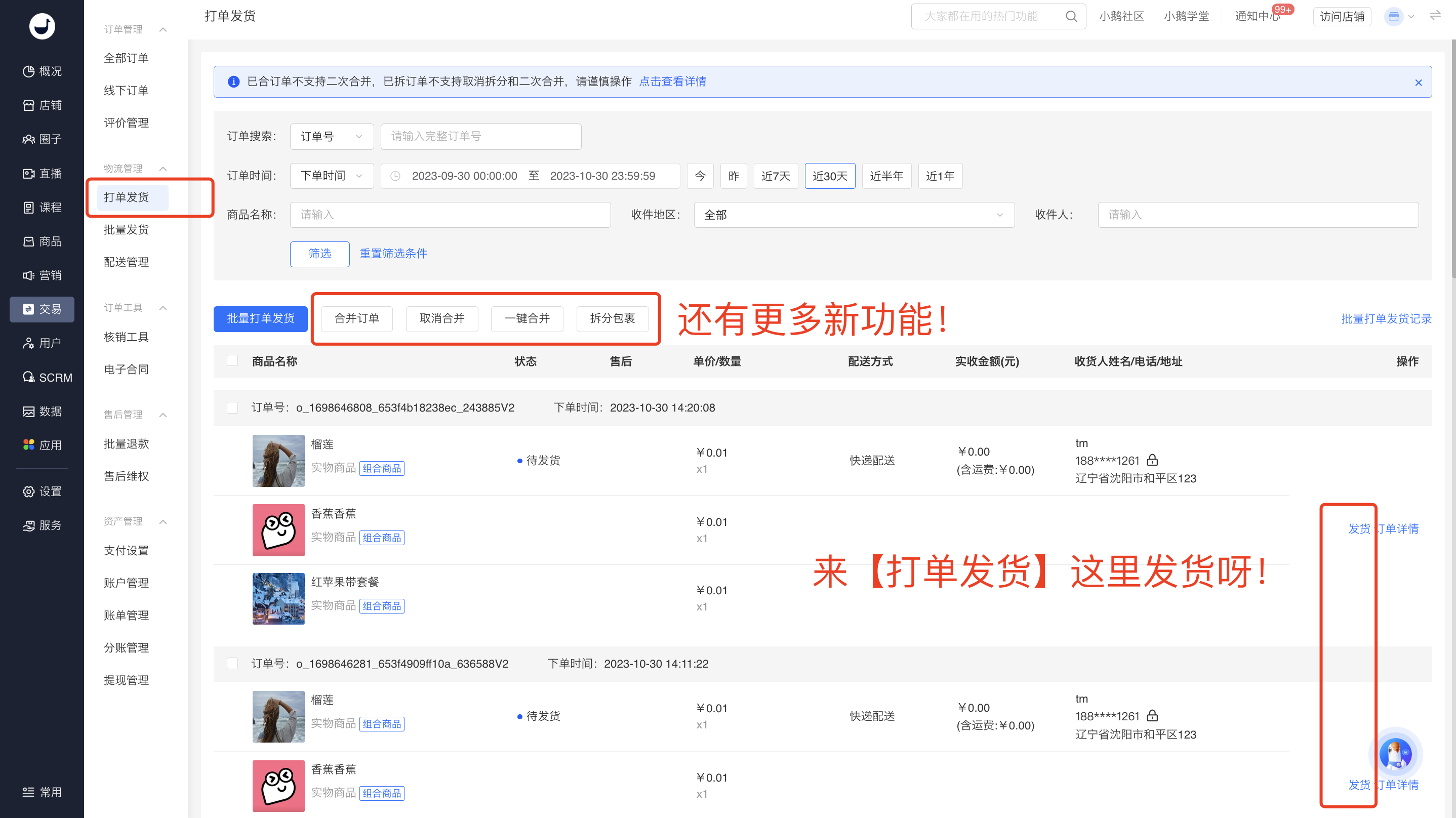
Task: Open 圈子 community section in sidebar
Action: [x=42, y=139]
